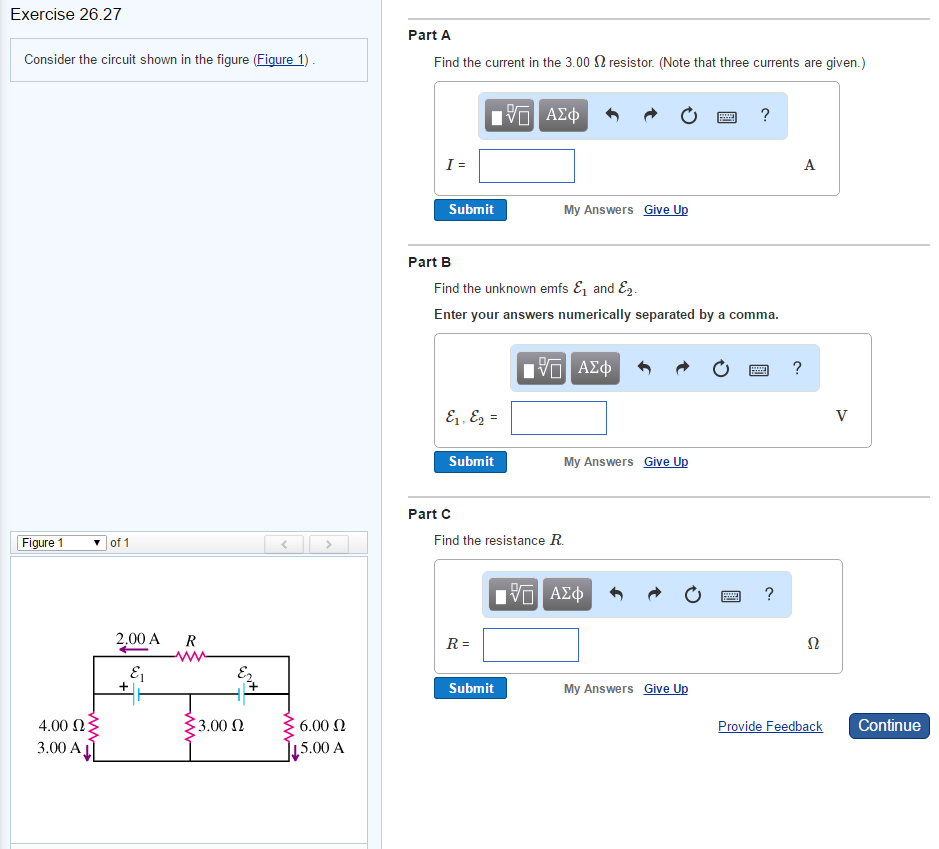Reset the answer using Part B circular arrow icon
Viewport: 939px width, 849px height.
[x=720, y=368]
